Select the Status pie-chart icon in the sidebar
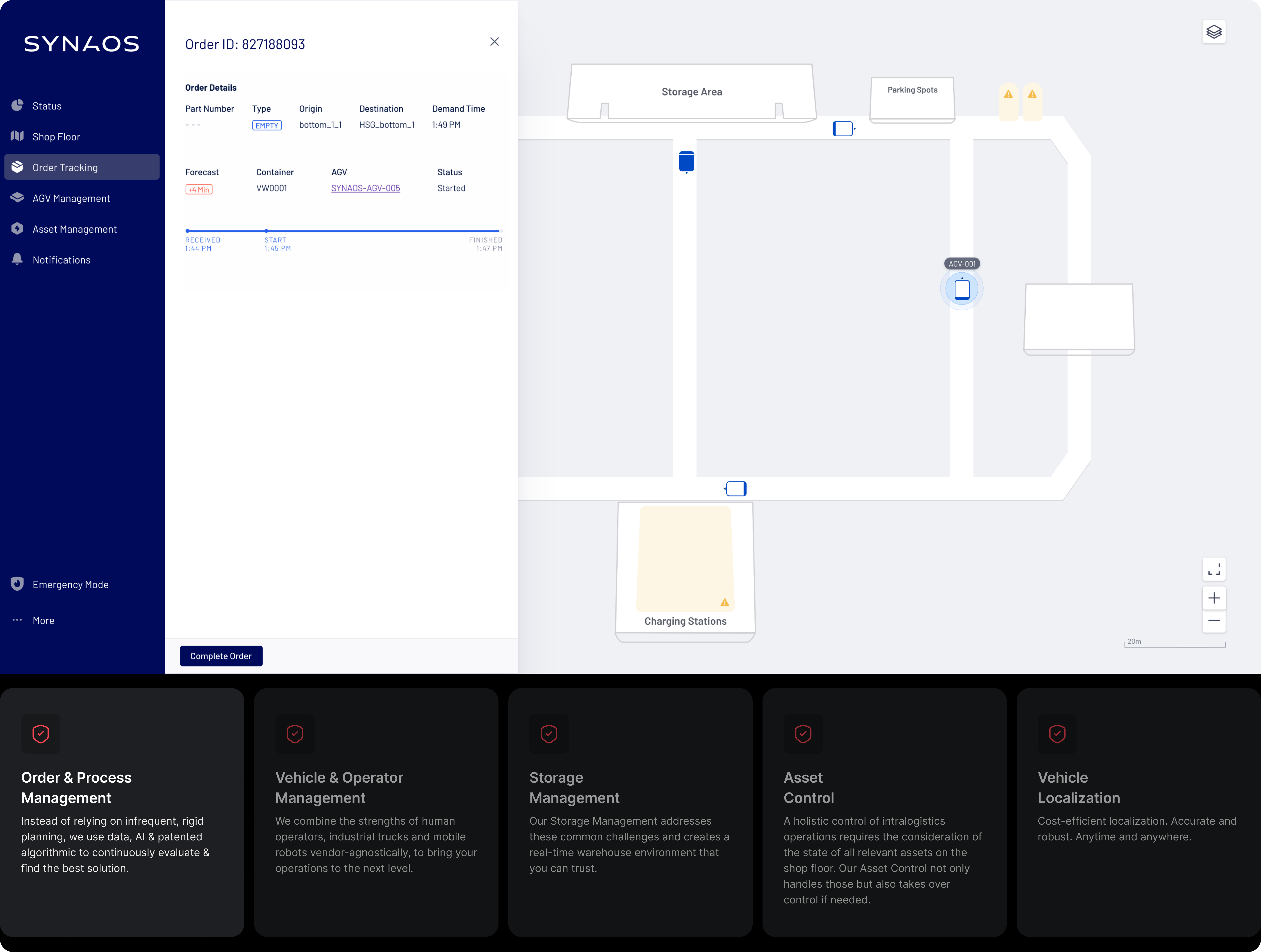Screen dimensions: 1261x952 pyautogui.click(x=17, y=105)
